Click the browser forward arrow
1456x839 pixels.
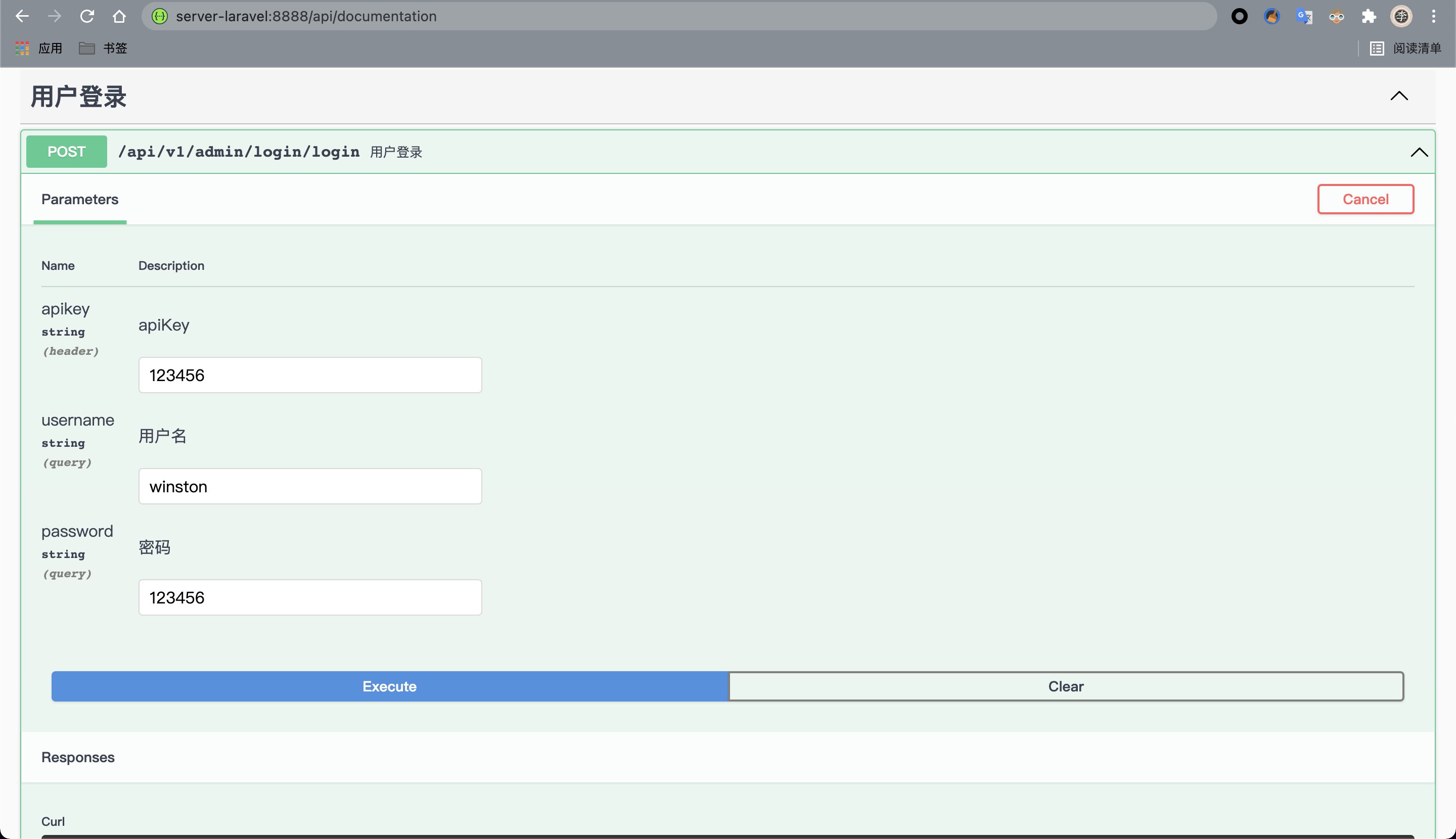(x=54, y=16)
